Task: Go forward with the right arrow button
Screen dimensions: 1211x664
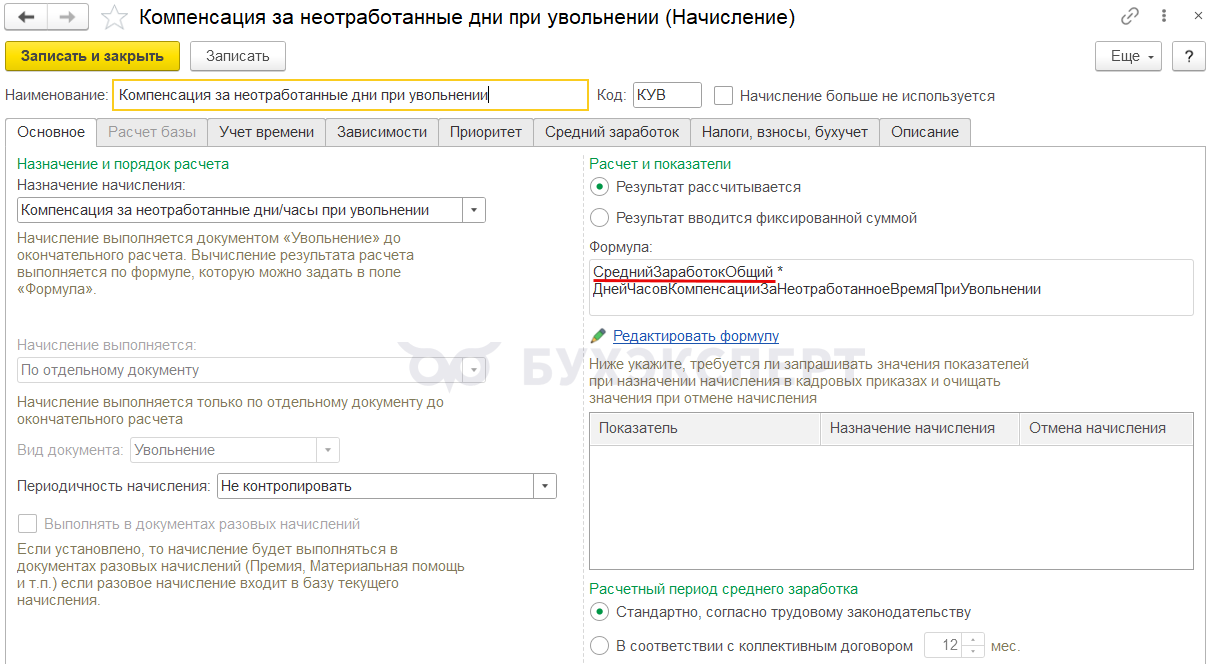Action: pos(67,17)
